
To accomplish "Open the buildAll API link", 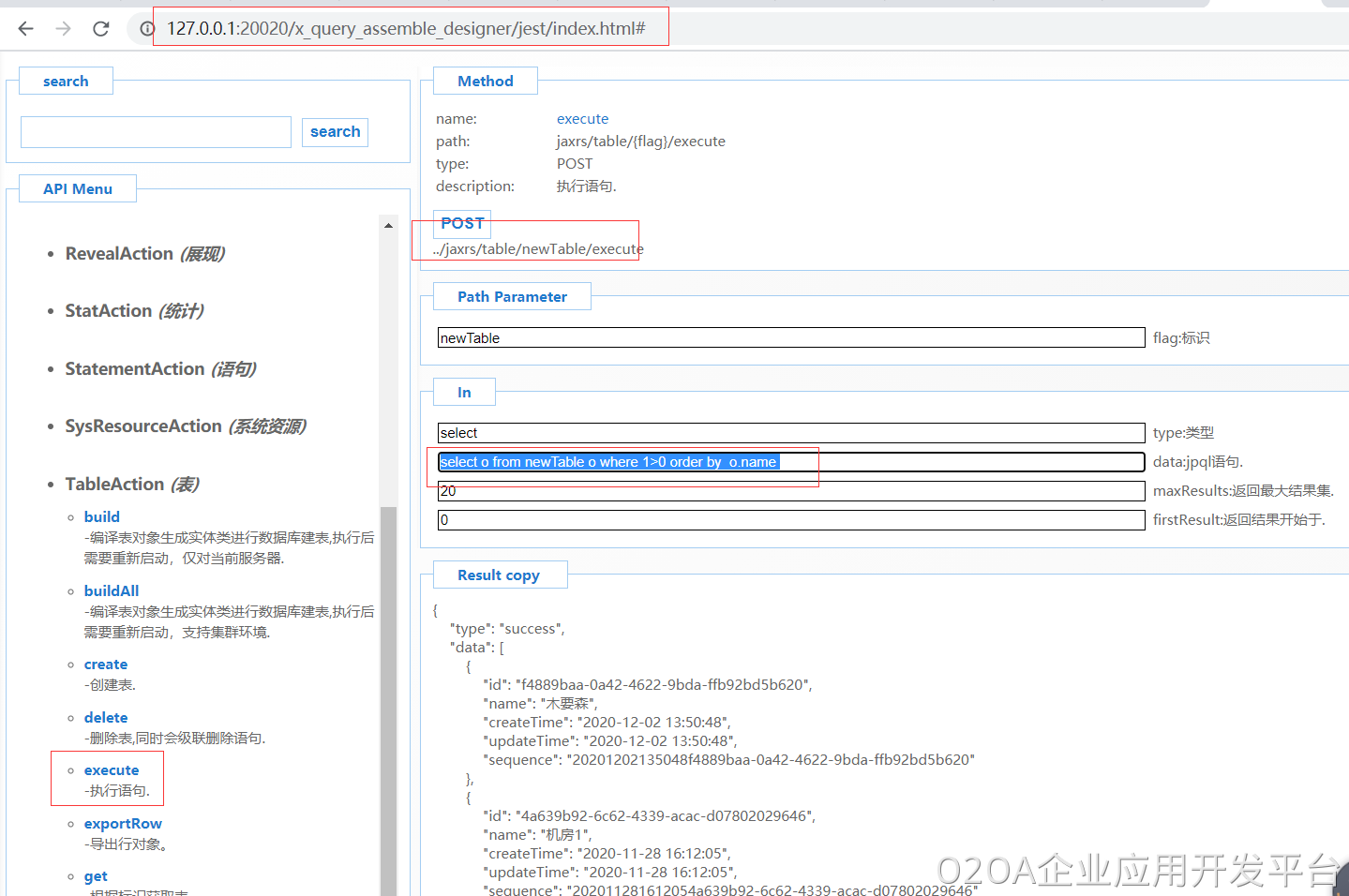I will [x=112, y=591].
